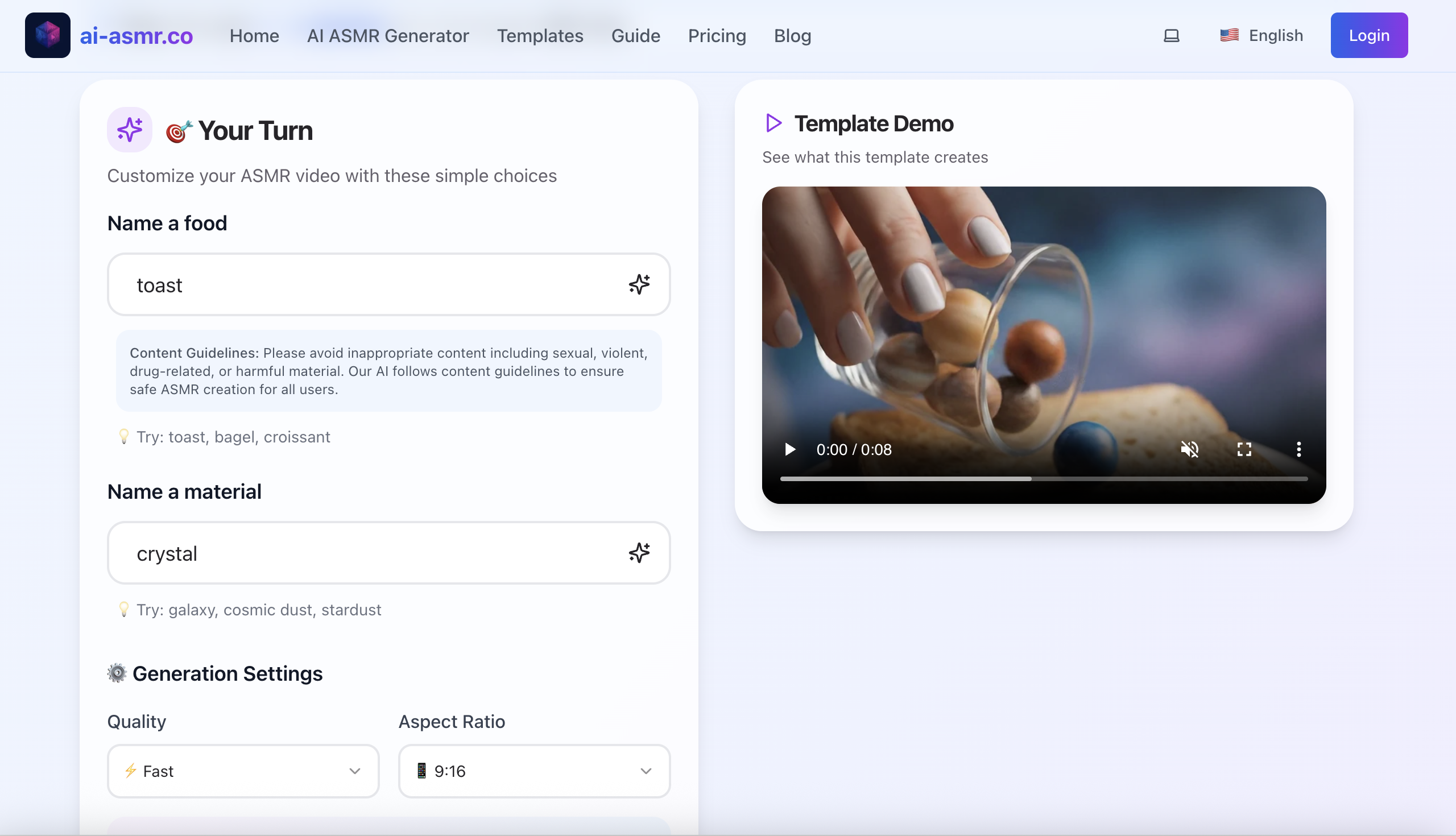
Task: Unmute the demo video sound
Action: click(x=1190, y=450)
